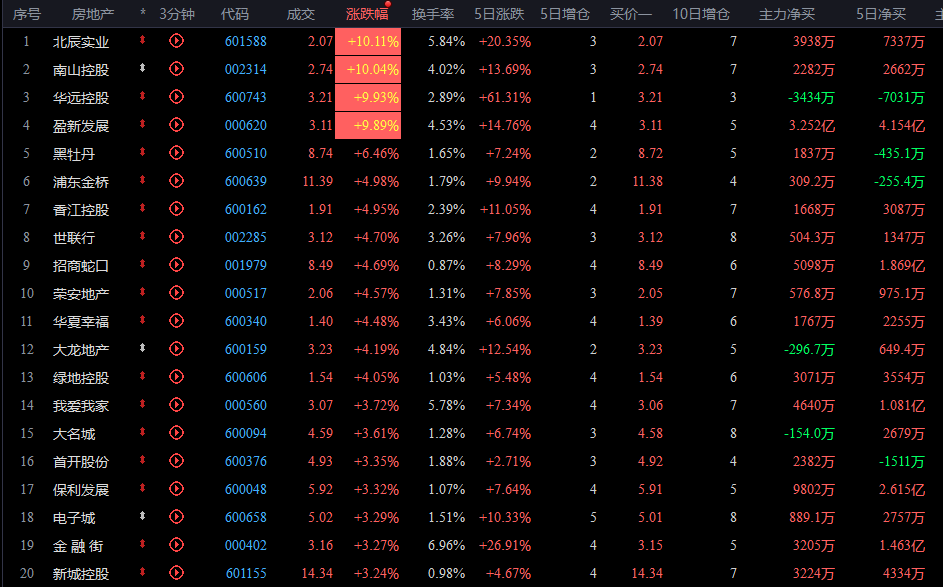943x587 pixels.
Task: Sort by 涨跌幅 column header
Action: click(x=367, y=14)
